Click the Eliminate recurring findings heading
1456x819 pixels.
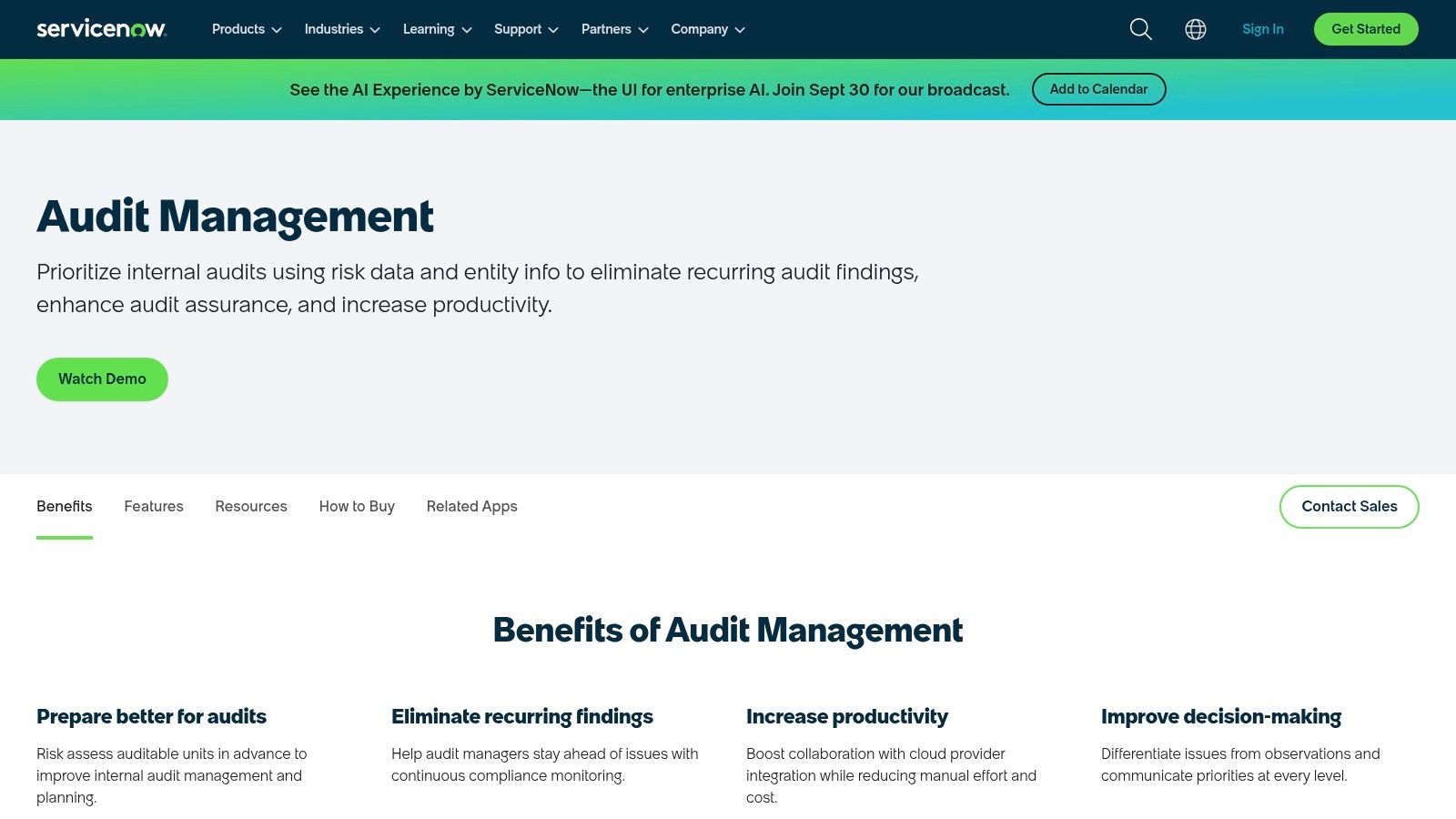pos(522,716)
